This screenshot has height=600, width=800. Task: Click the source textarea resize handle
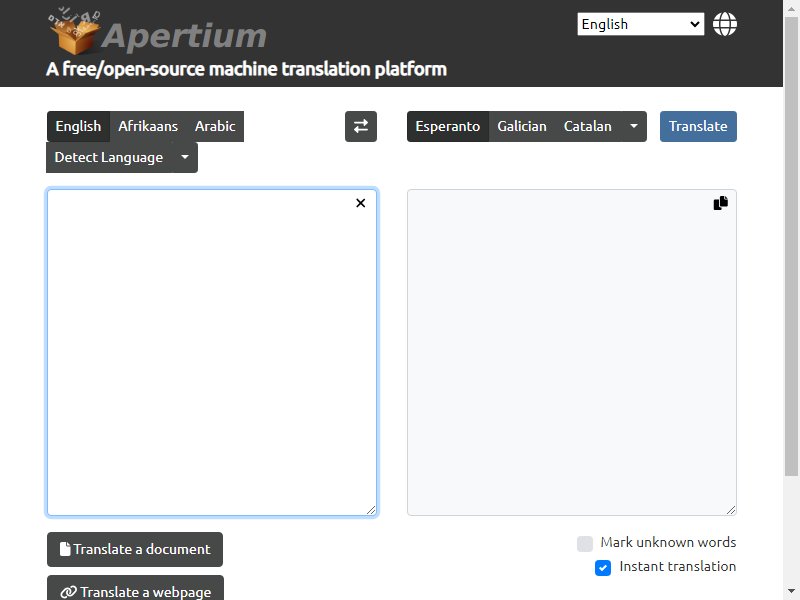371,510
